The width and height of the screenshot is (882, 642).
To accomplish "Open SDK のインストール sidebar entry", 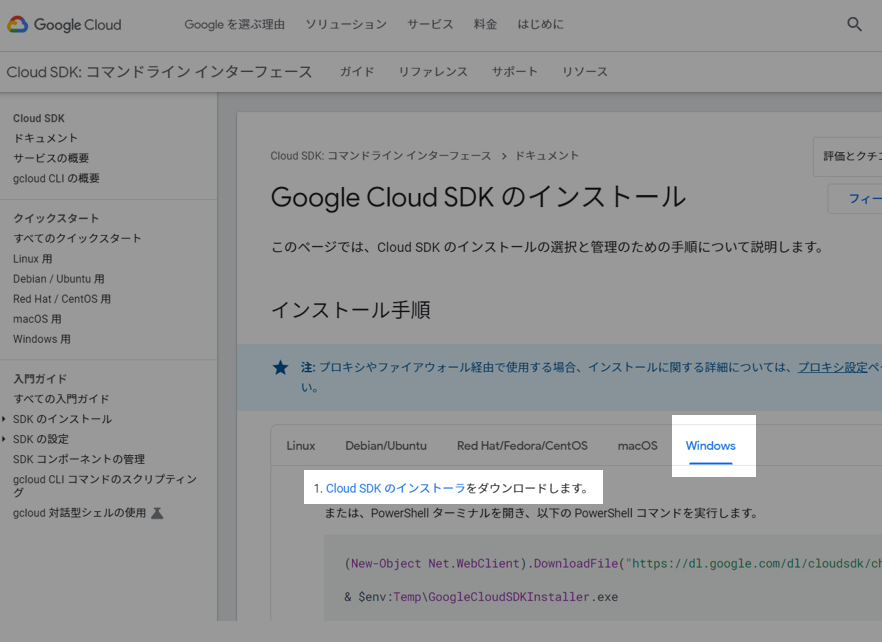I will click(62, 419).
